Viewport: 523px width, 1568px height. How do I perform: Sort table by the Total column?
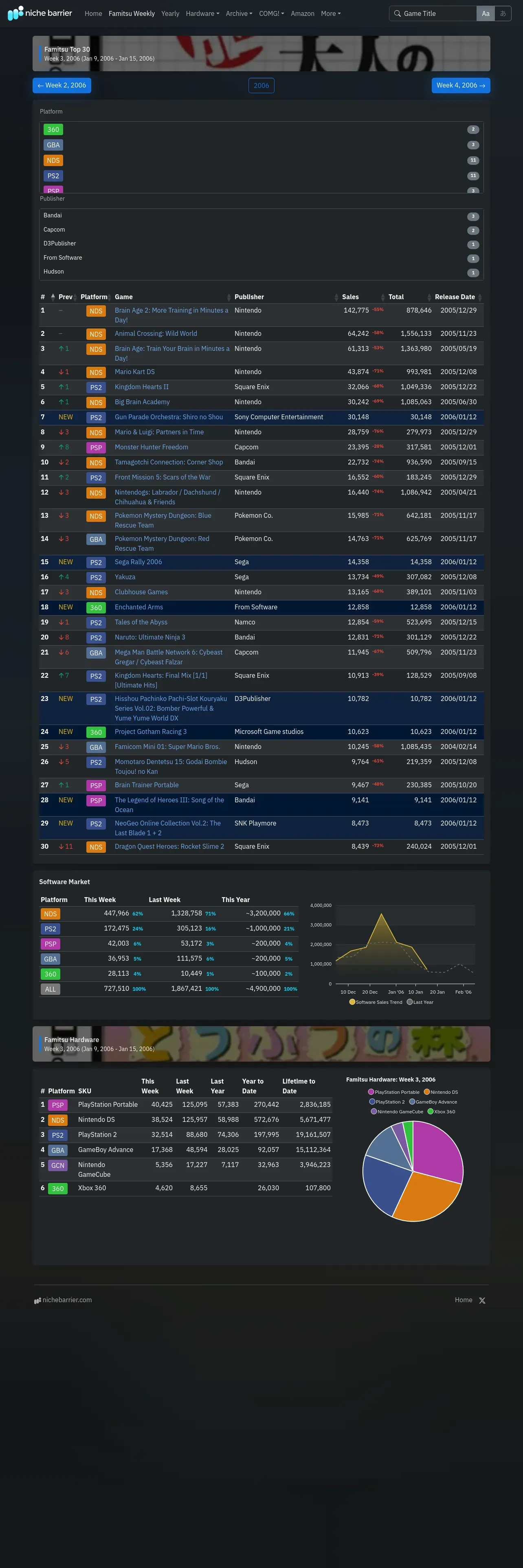point(410,297)
